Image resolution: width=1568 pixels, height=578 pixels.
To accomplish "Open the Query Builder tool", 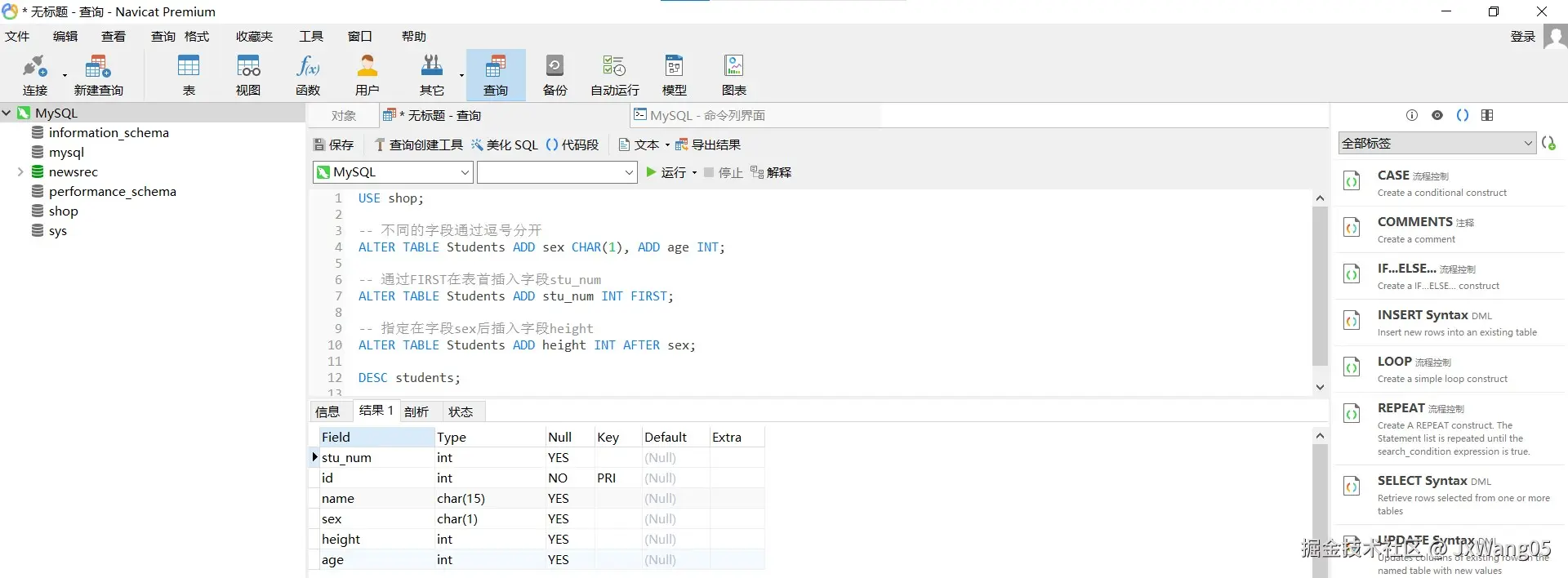I will click(418, 145).
